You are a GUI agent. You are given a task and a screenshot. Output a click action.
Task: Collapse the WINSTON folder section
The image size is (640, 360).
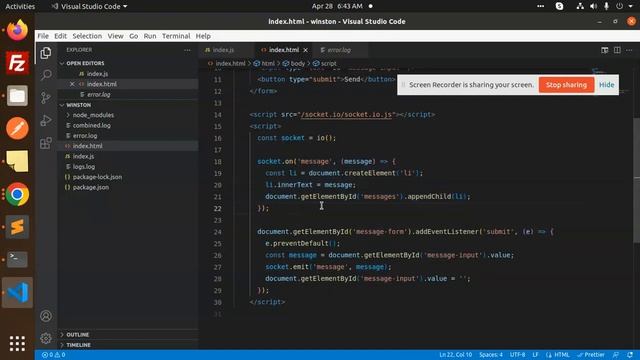pyautogui.click(x=78, y=105)
